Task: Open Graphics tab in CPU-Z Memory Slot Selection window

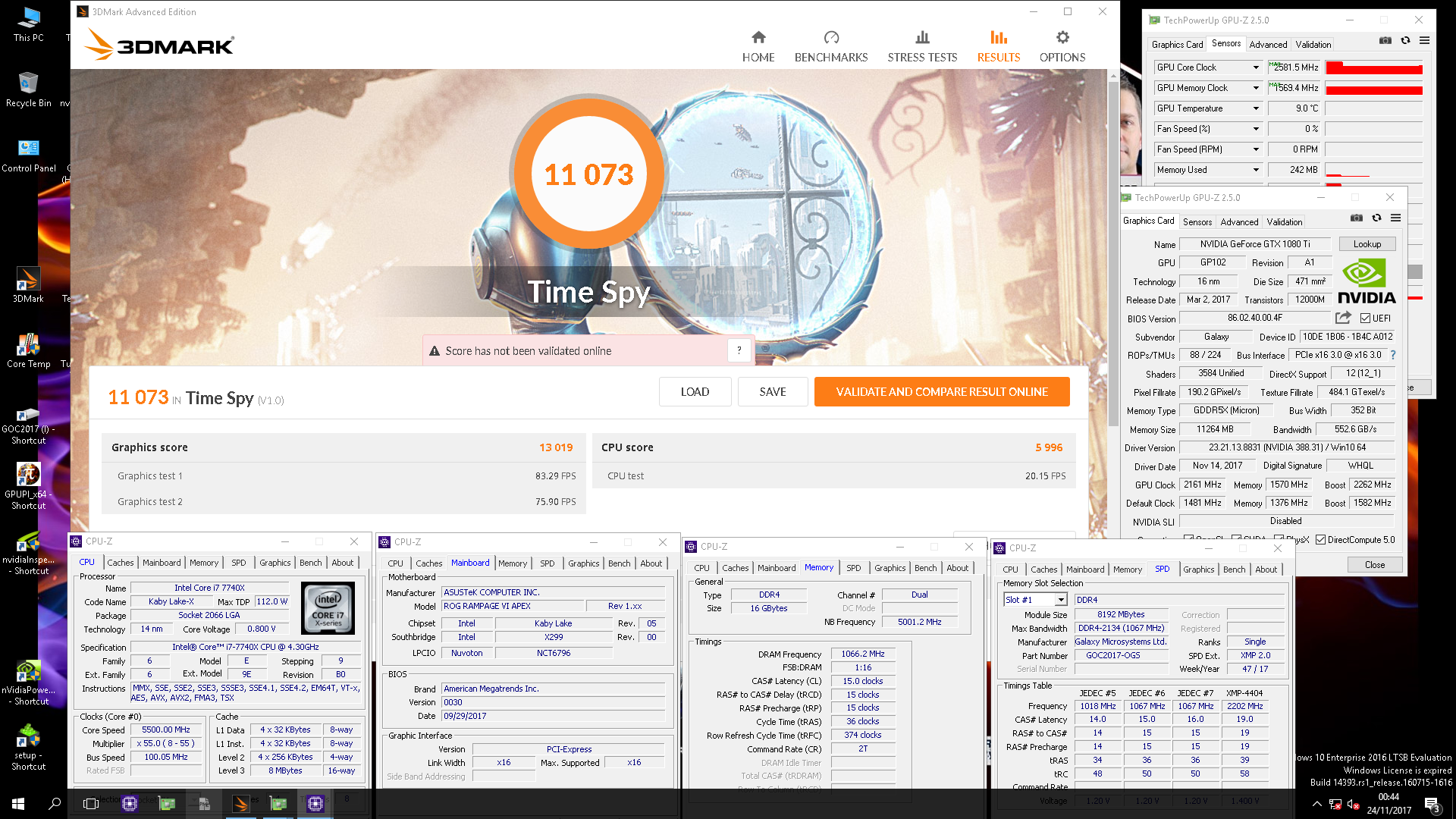Action: (x=1198, y=570)
